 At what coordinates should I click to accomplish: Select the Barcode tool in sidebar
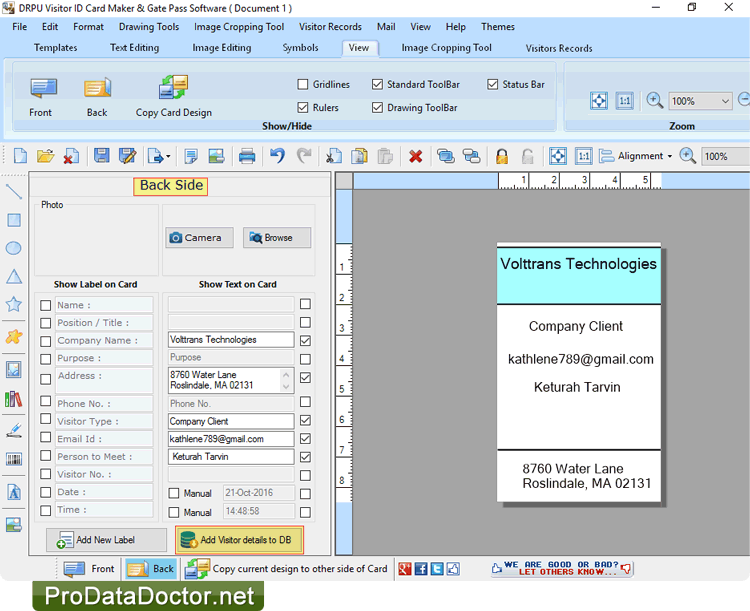[14, 459]
